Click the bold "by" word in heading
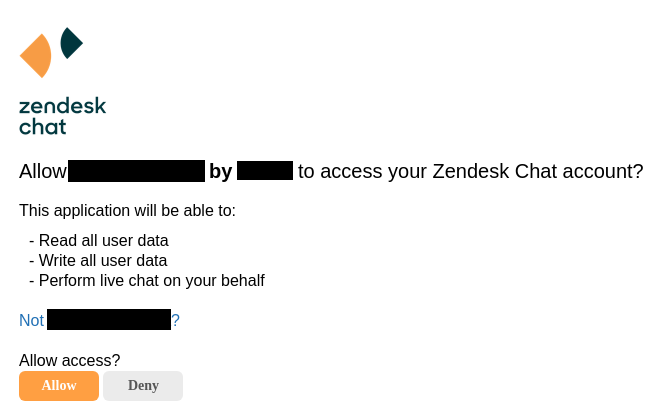660x407 pixels. (x=221, y=171)
